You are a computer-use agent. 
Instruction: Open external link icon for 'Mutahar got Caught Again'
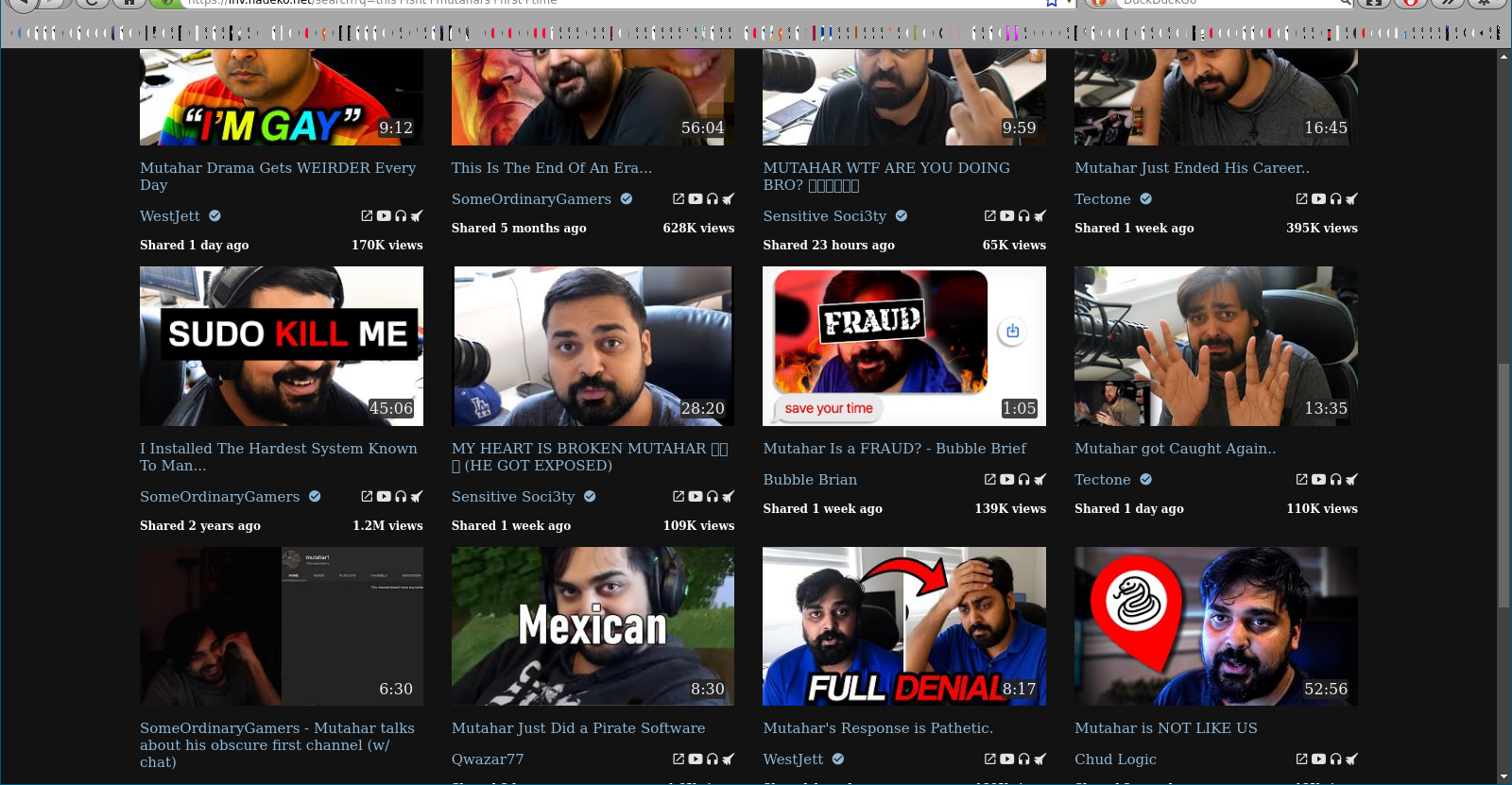(1302, 480)
